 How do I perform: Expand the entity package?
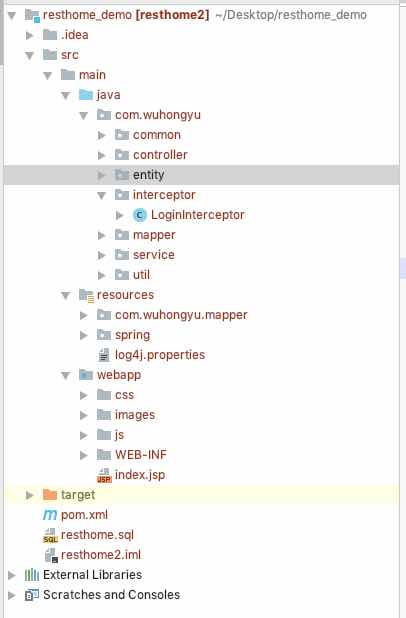pyautogui.click(x=102, y=175)
